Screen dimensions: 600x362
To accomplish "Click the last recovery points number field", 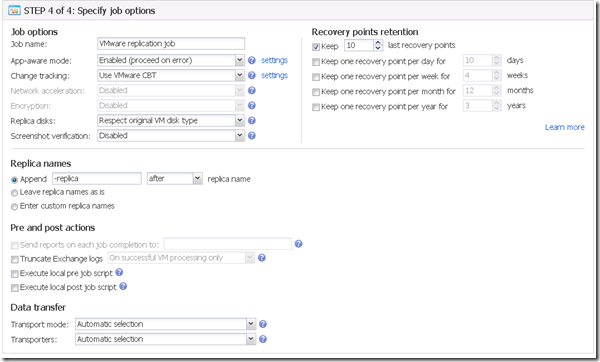I will pos(359,45).
